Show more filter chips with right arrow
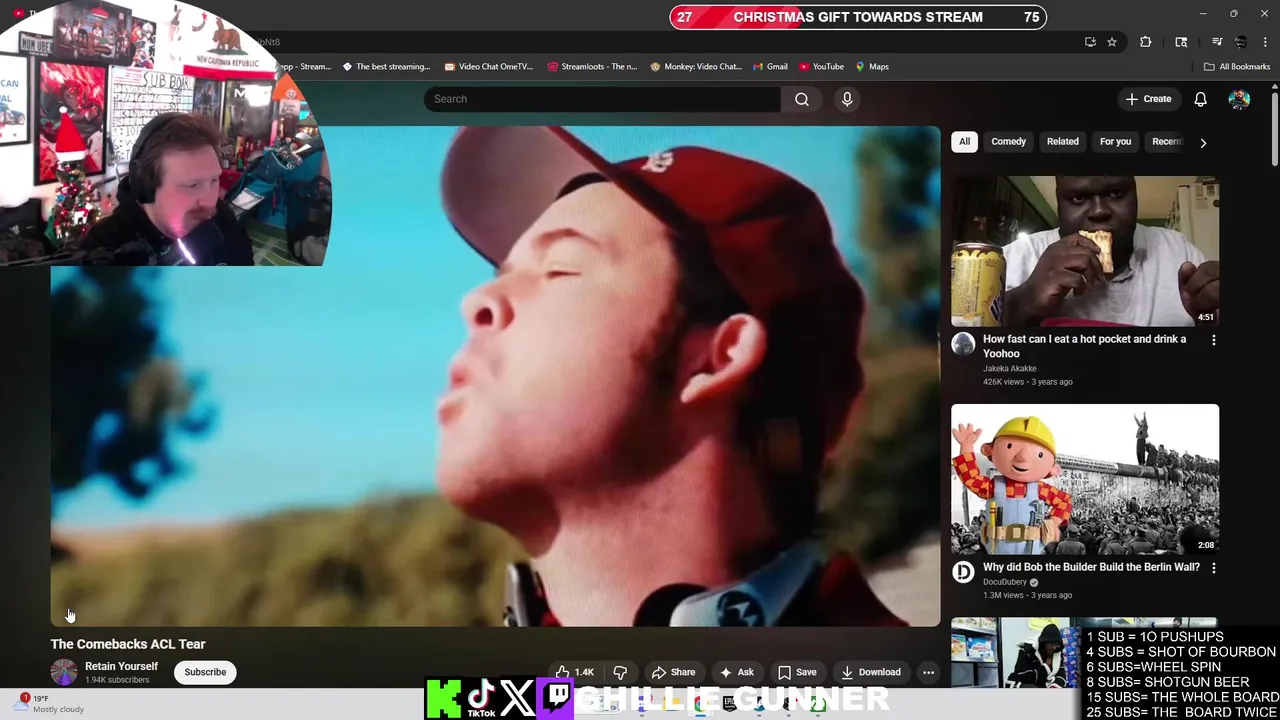1280x720 pixels. pos(1203,143)
